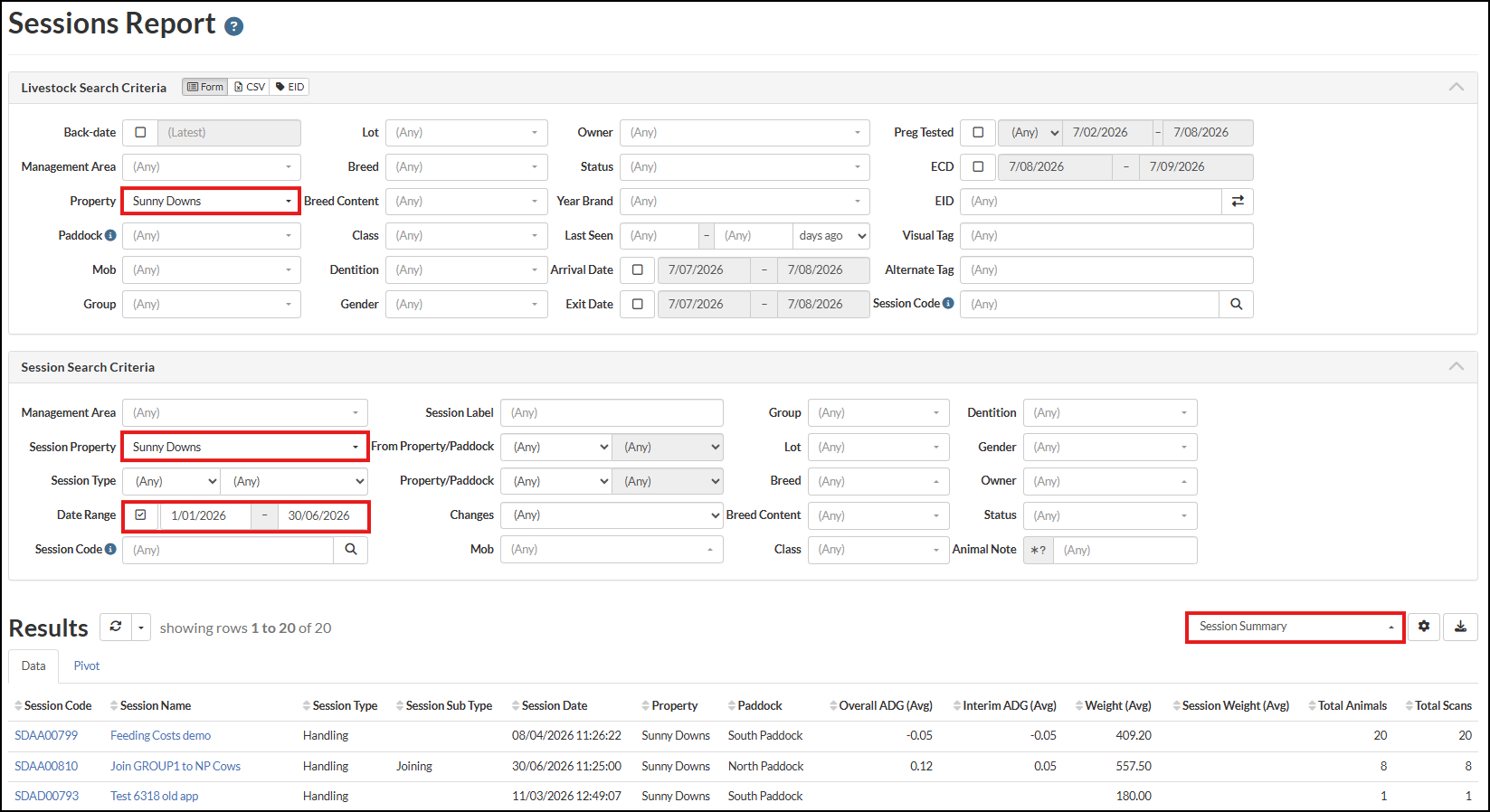Search livestock Session Code with magnifier
This screenshot has width=1490, height=812.
click(1236, 304)
